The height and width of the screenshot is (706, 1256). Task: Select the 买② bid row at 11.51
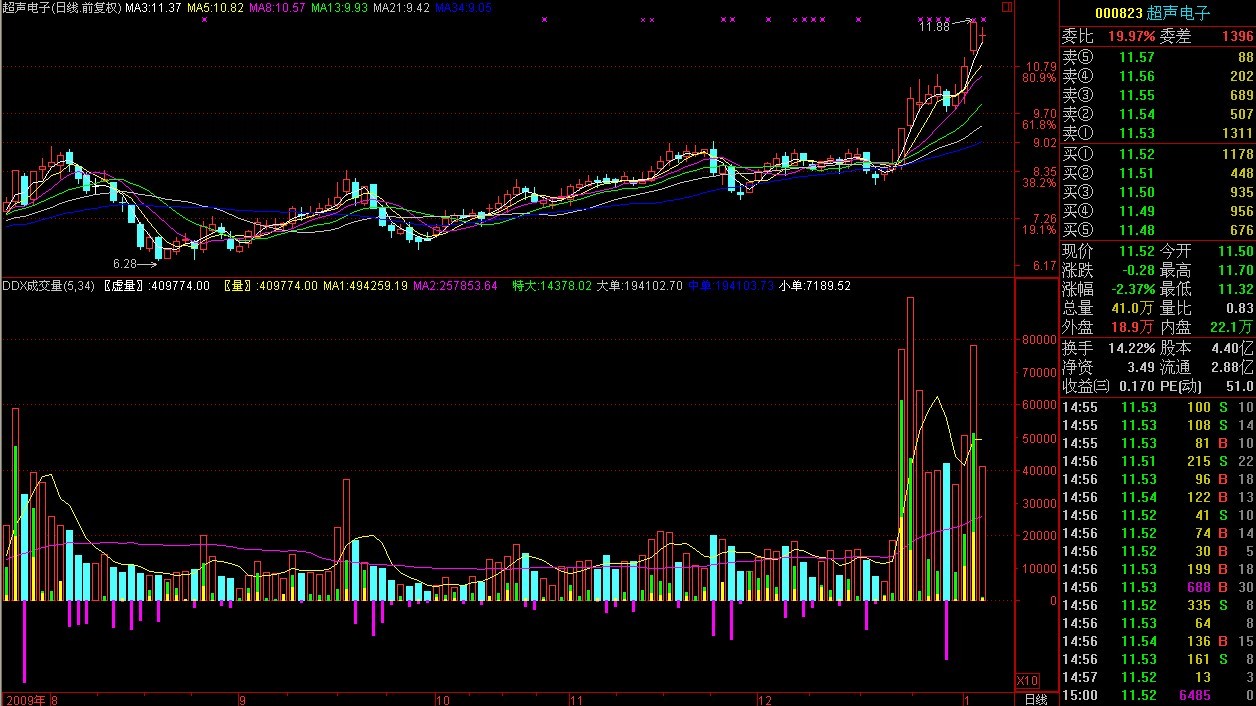[1157, 174]
